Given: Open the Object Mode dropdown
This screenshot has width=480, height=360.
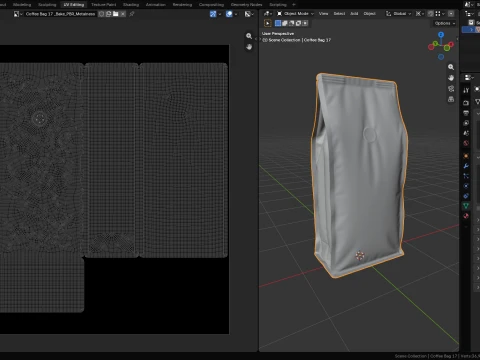Looking at the screenshot, I should [x=296, y=14].
